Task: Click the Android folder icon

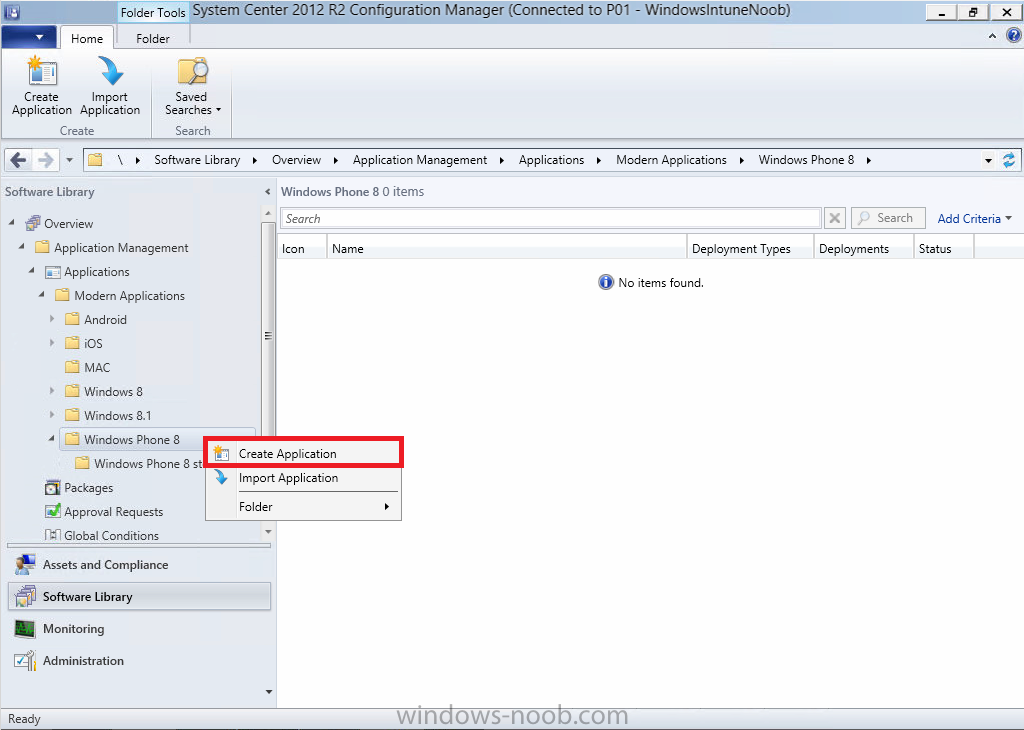Action: [x=72, y=319]
